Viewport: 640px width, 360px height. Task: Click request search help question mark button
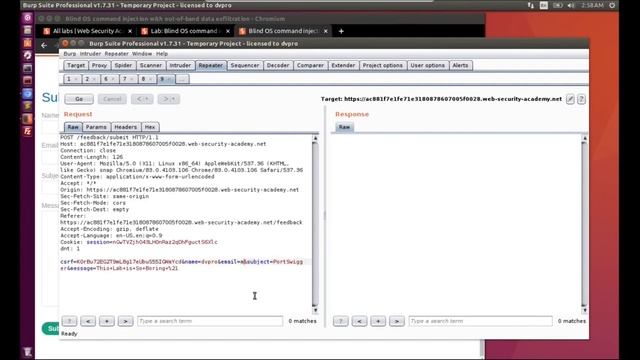[x=69, y=321]
